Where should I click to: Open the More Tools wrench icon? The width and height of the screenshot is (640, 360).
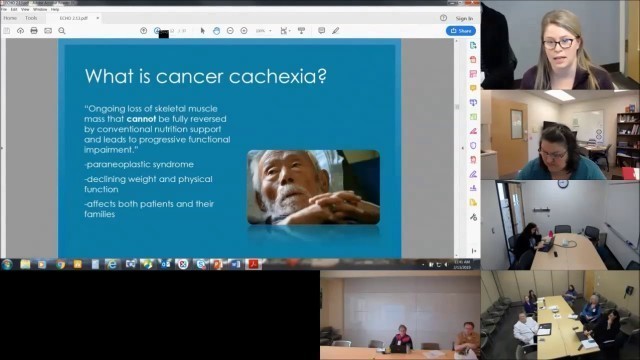pos(473,217)
